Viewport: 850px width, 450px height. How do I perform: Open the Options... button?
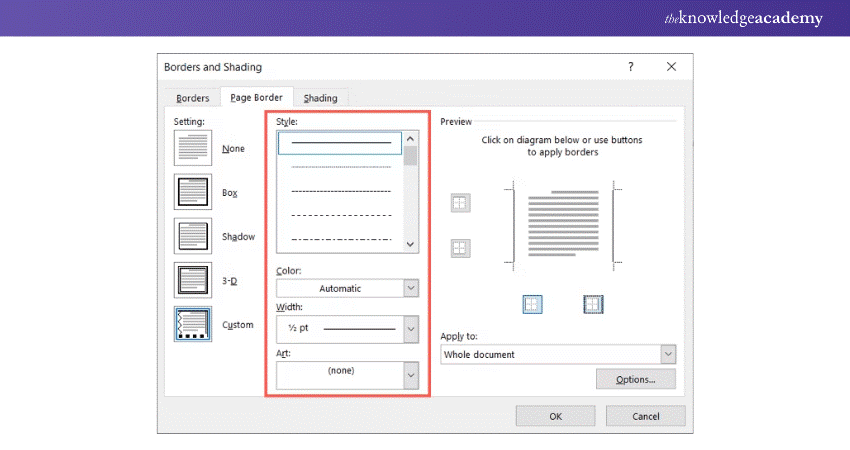click(x=635, y=379)
